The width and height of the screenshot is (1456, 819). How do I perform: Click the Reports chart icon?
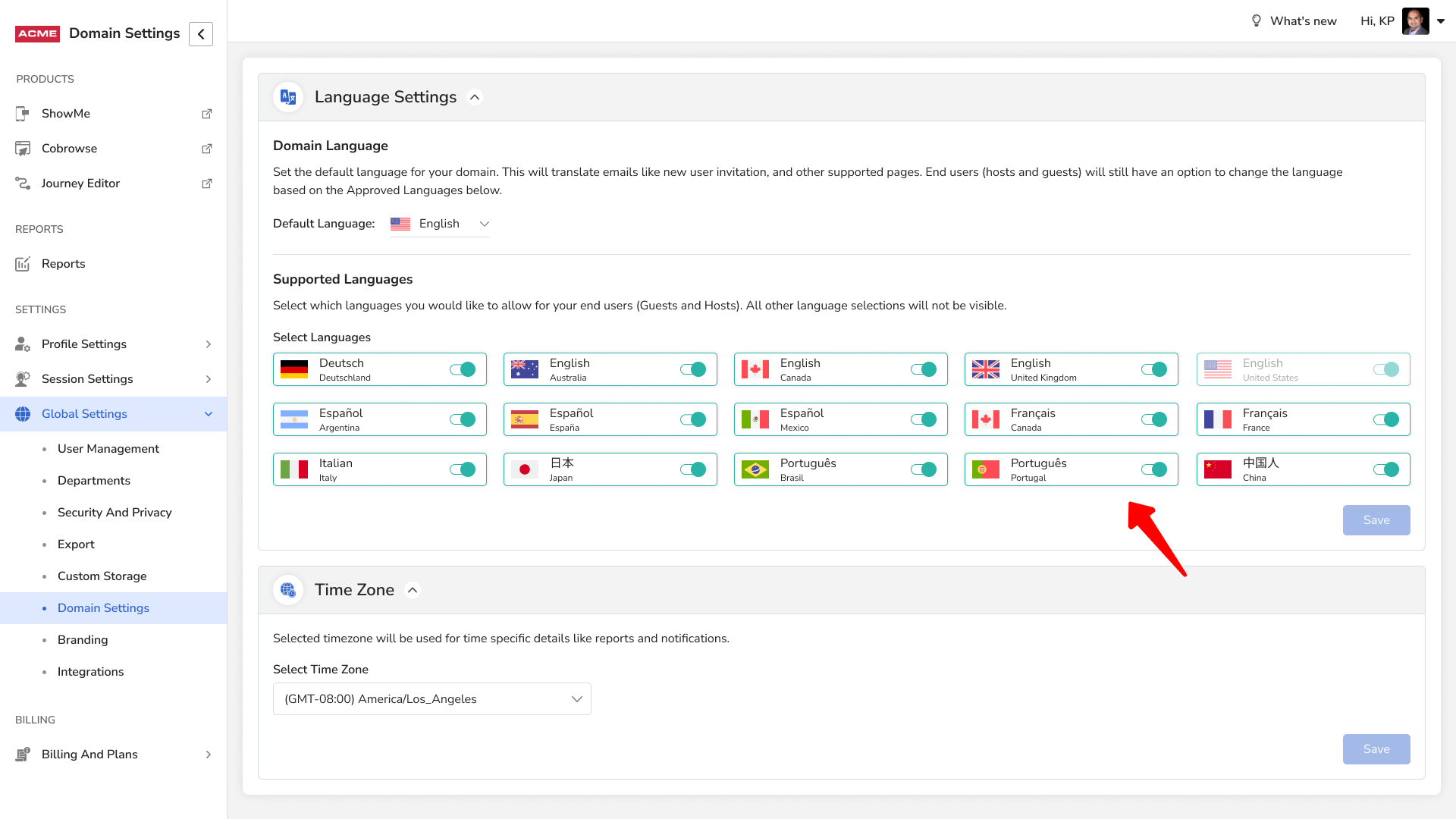(23, 264)
